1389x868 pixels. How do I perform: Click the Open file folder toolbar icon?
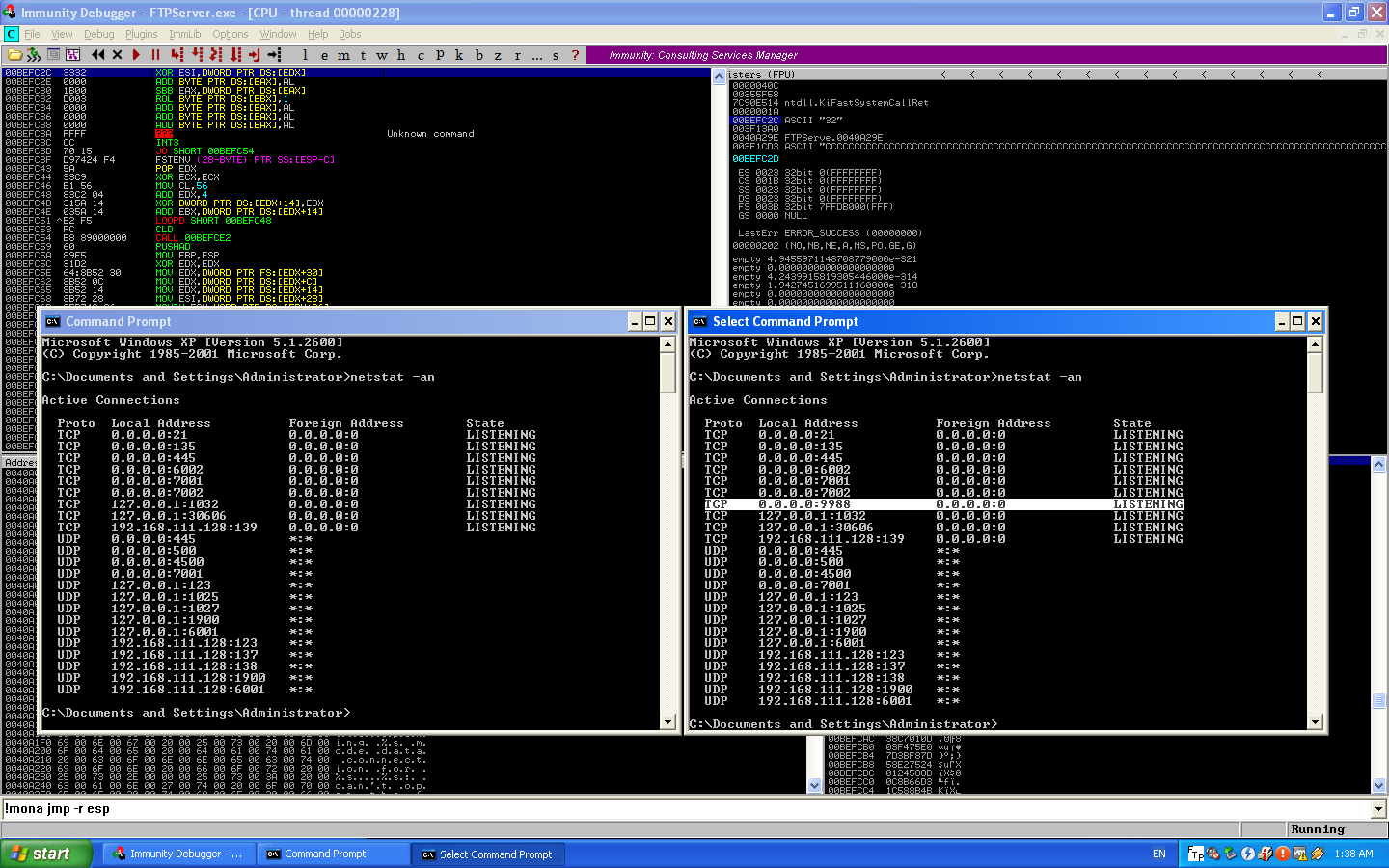[x=15, y=55]
